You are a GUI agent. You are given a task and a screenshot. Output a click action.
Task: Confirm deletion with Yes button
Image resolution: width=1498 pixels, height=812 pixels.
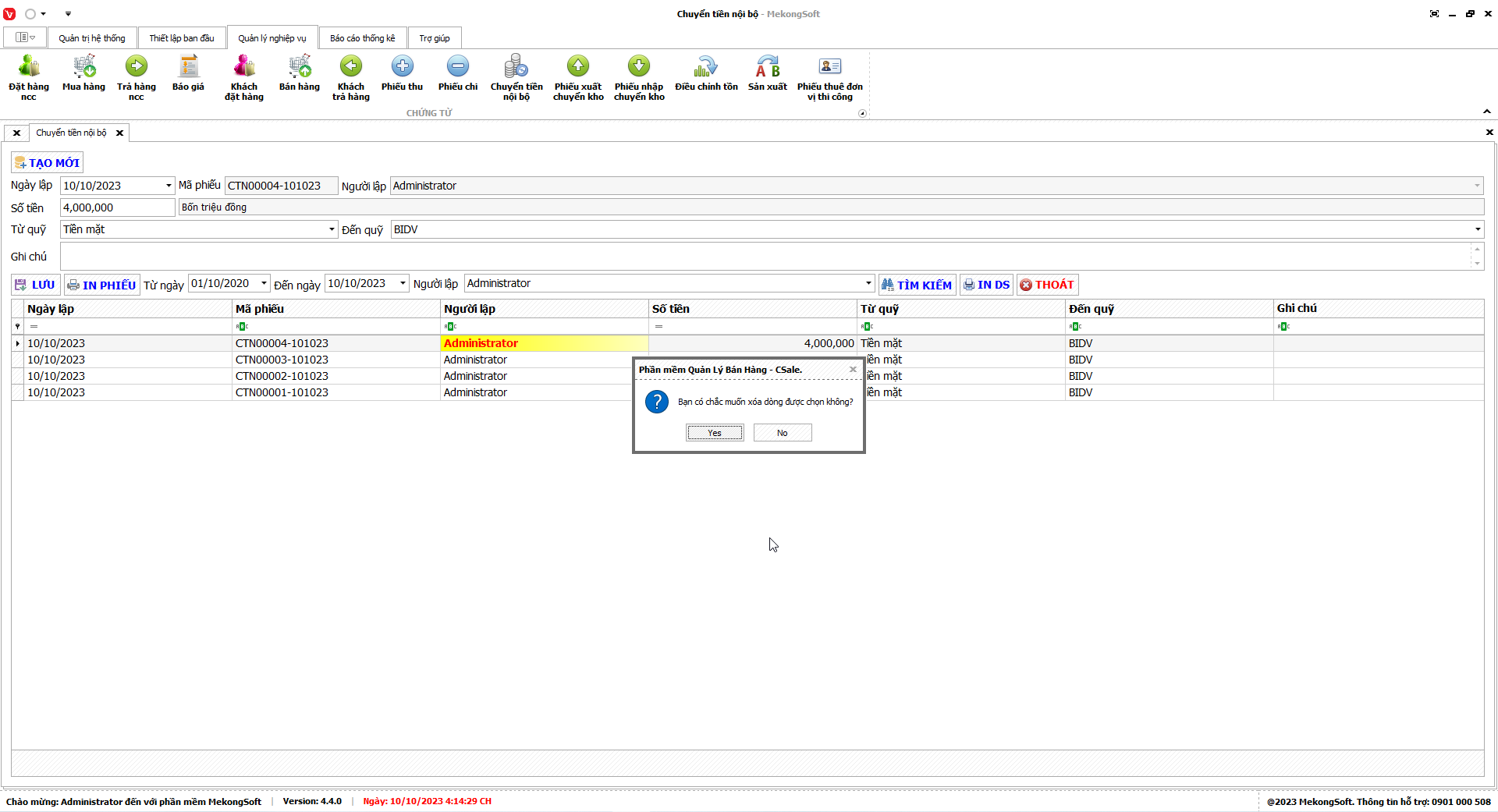pyautogui.click(x=715, y=433)
